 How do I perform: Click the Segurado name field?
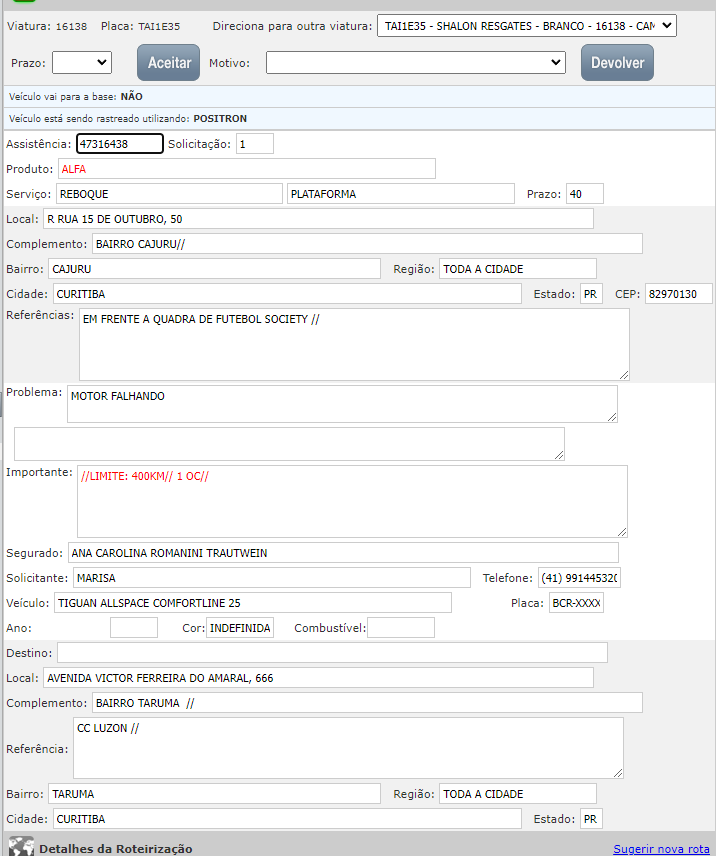[342, 552]
